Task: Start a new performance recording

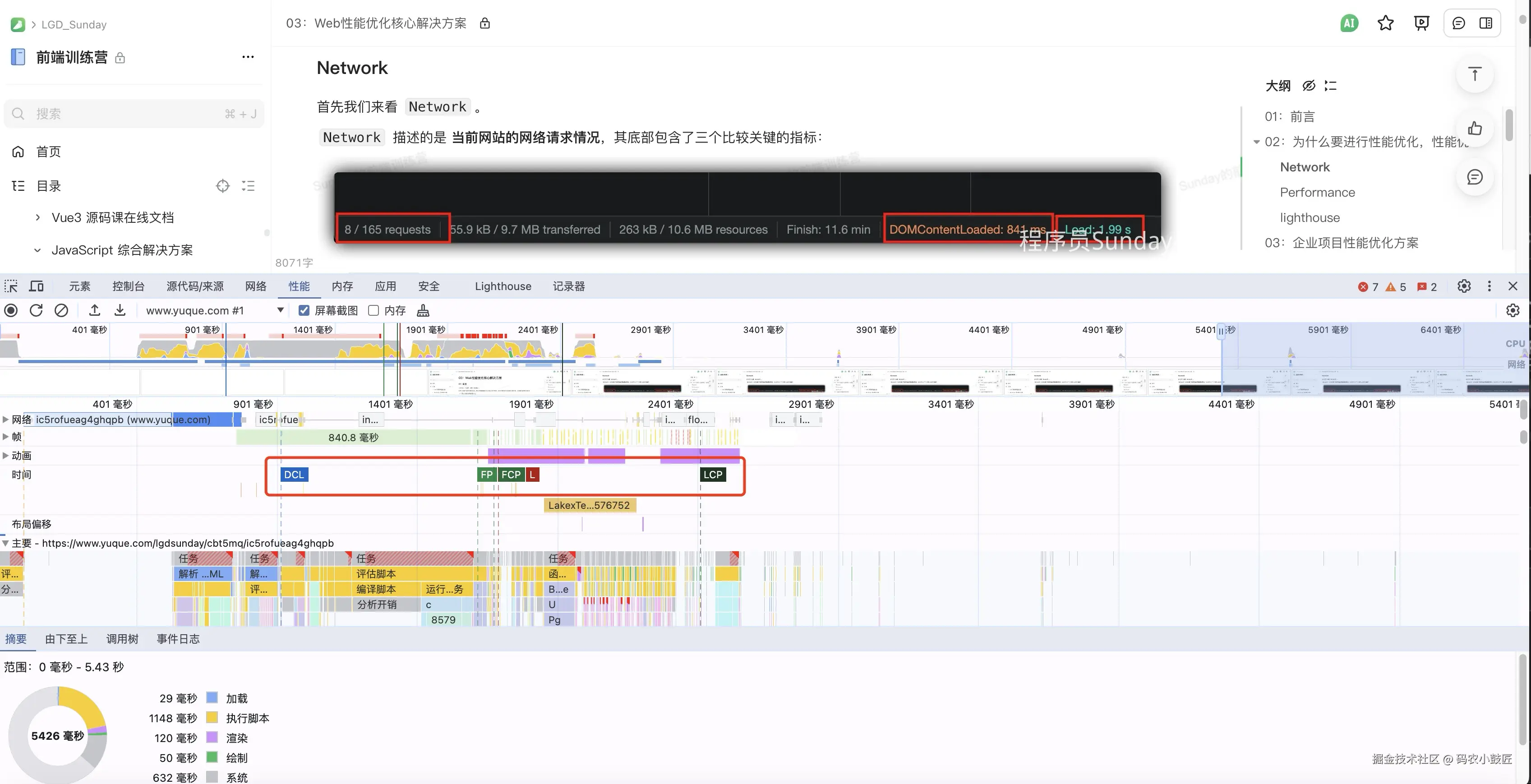Action: point(11,310)
